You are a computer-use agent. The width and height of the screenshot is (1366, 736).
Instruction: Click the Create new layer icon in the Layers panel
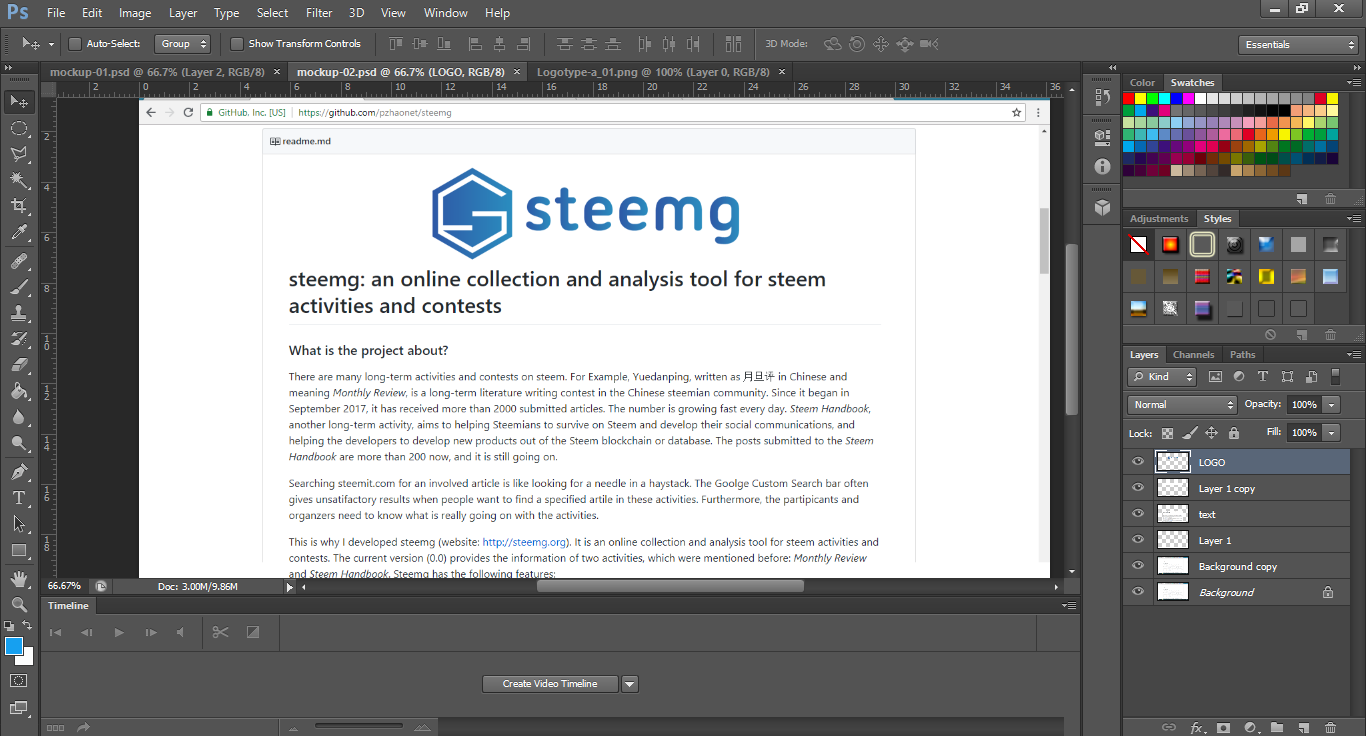(x=1303, y=727)
